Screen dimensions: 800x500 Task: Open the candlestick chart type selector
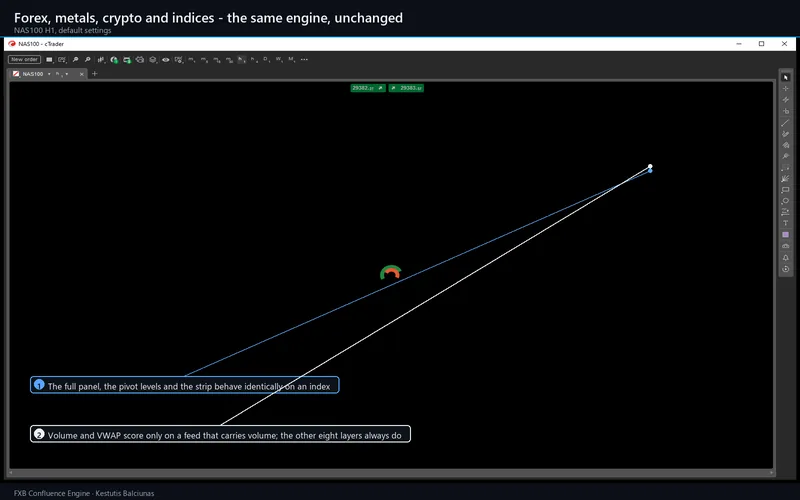101,60
